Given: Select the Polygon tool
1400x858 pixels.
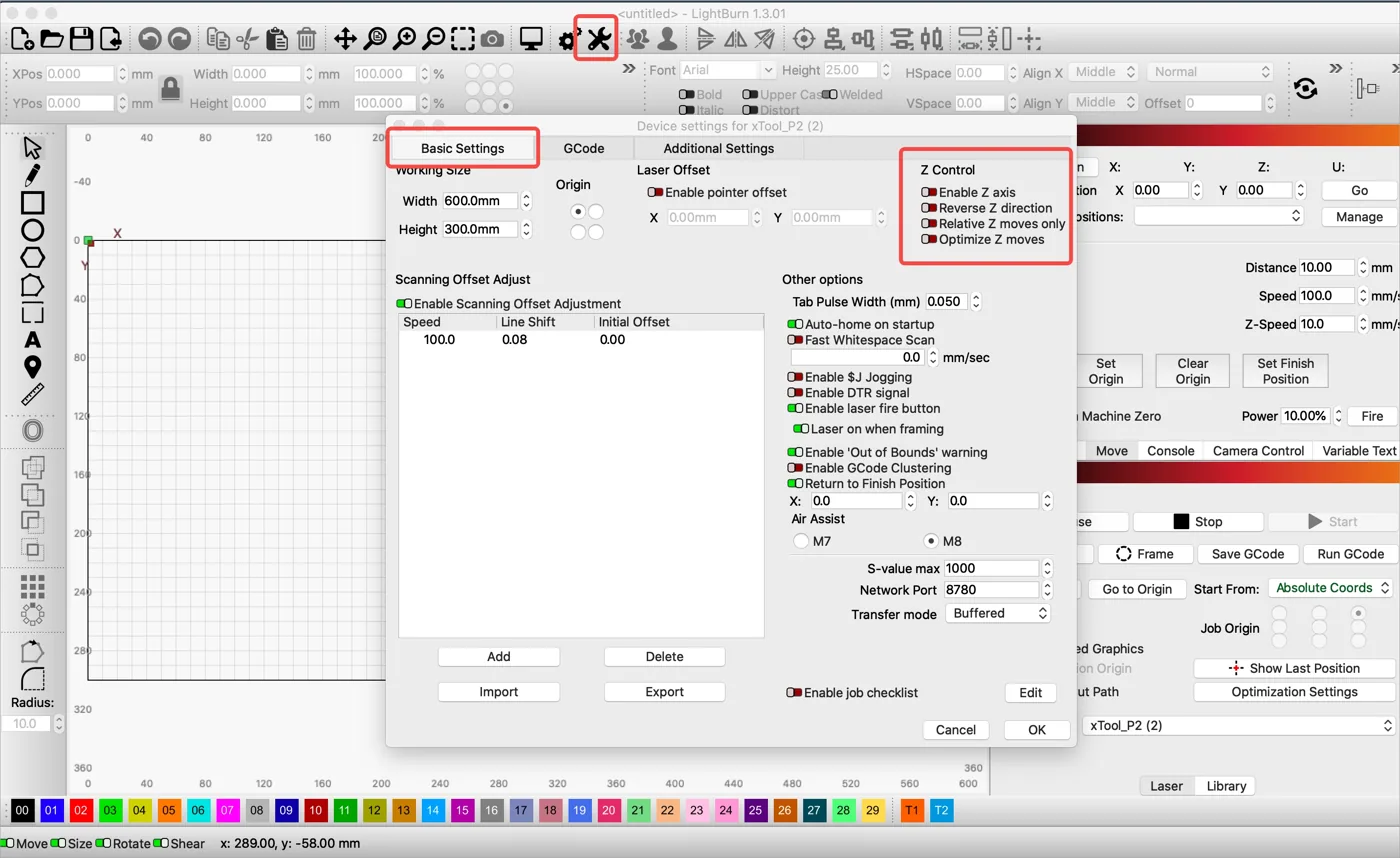Looking at the screenshot, I should [x=33, y=258].
